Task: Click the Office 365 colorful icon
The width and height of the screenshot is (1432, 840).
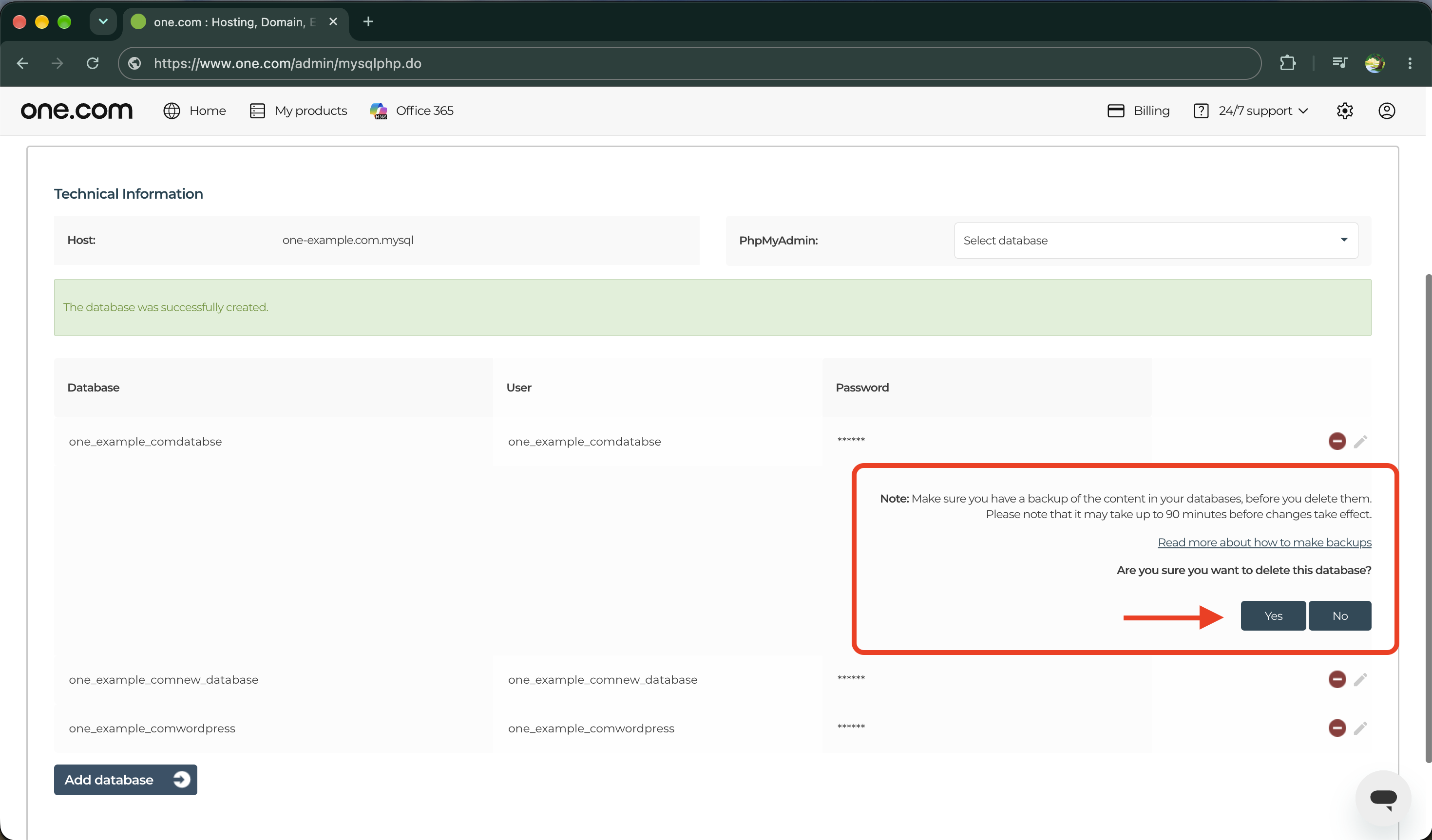Action: click(x=379, y=111)
